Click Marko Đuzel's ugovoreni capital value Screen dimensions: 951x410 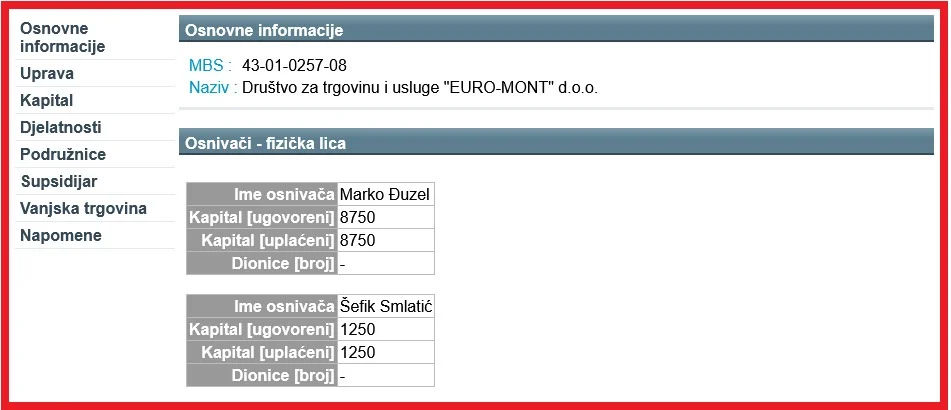pos(357,217)
